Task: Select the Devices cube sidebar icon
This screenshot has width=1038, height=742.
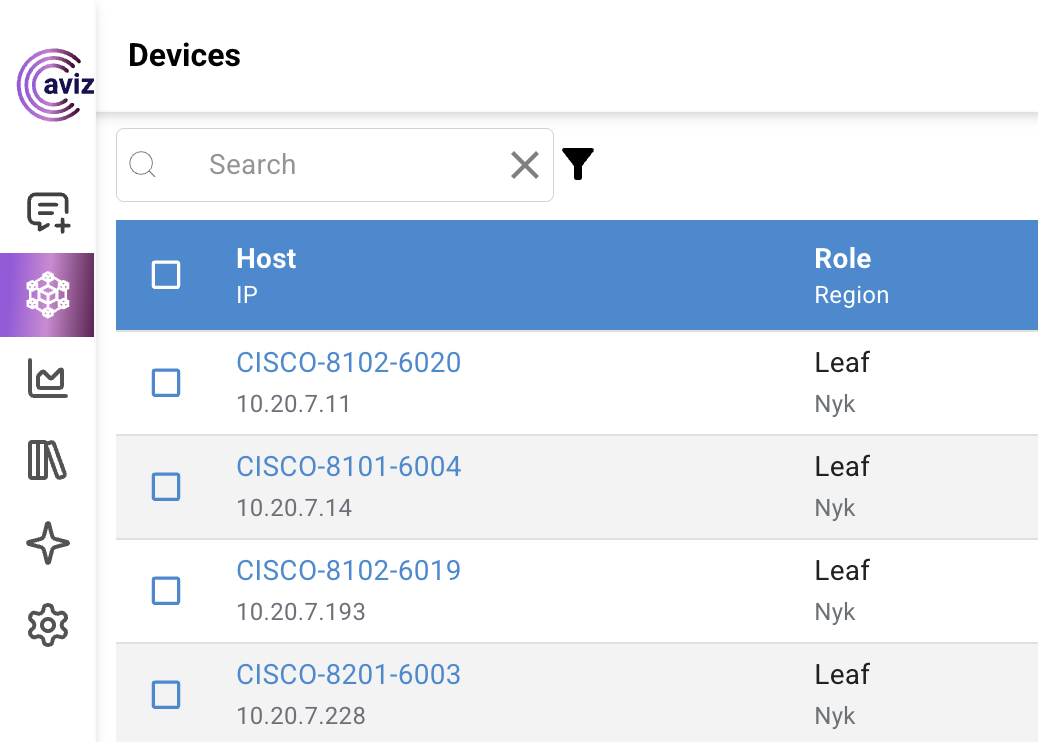Action: [x=48, y=295]
